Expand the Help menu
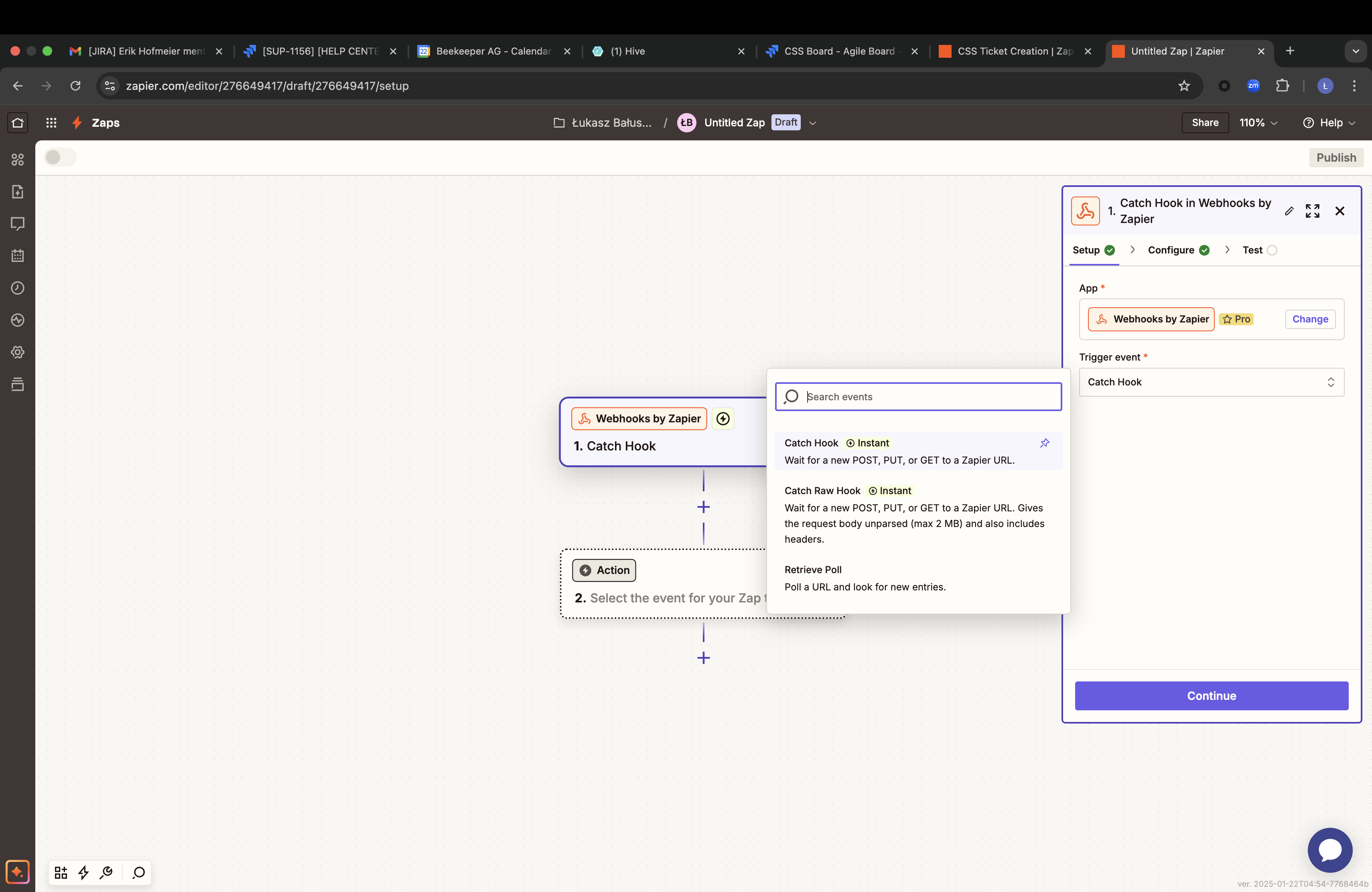This screenshot has height=892, width=1372. pos(1329,123)
